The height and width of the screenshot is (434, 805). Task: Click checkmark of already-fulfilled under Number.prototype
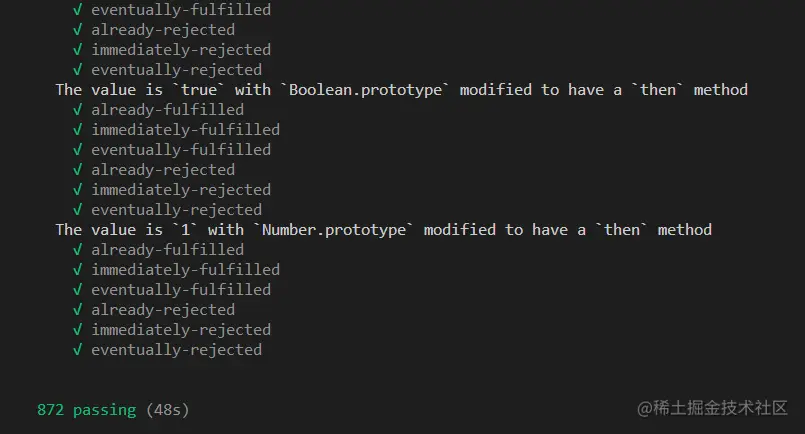(x=78, y=250)
